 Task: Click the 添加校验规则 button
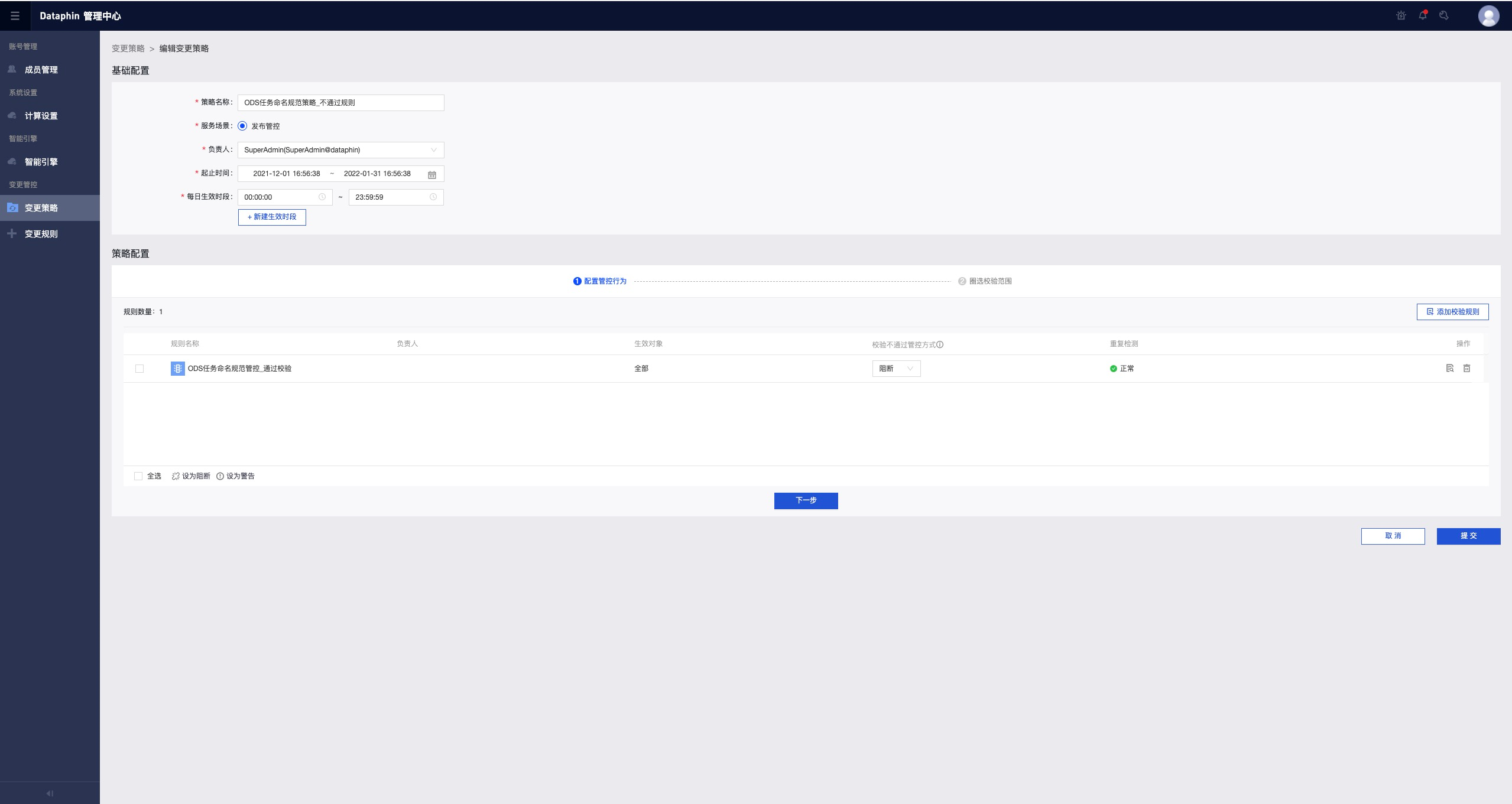(1452, 312)
